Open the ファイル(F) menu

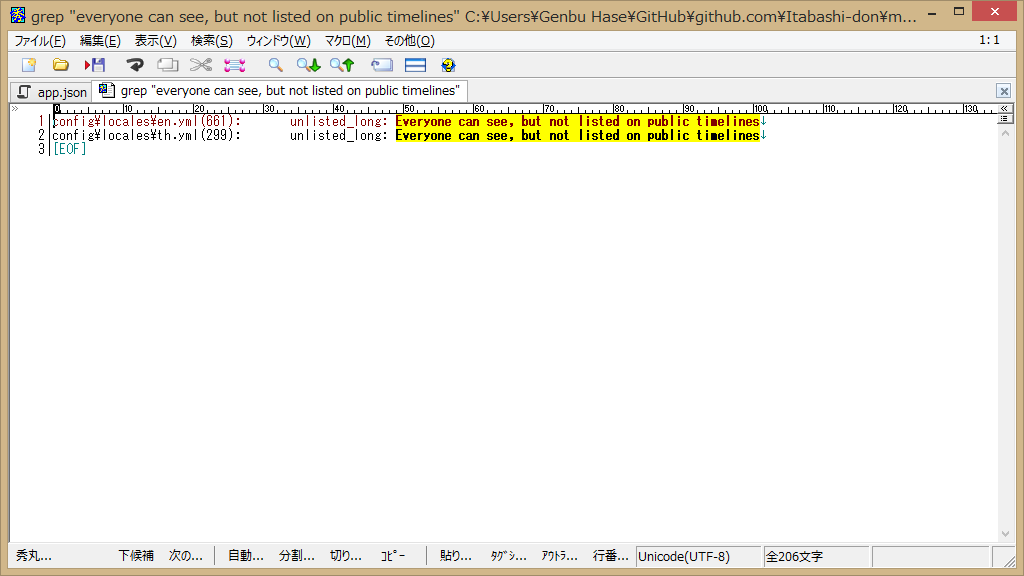click(39, 41)
